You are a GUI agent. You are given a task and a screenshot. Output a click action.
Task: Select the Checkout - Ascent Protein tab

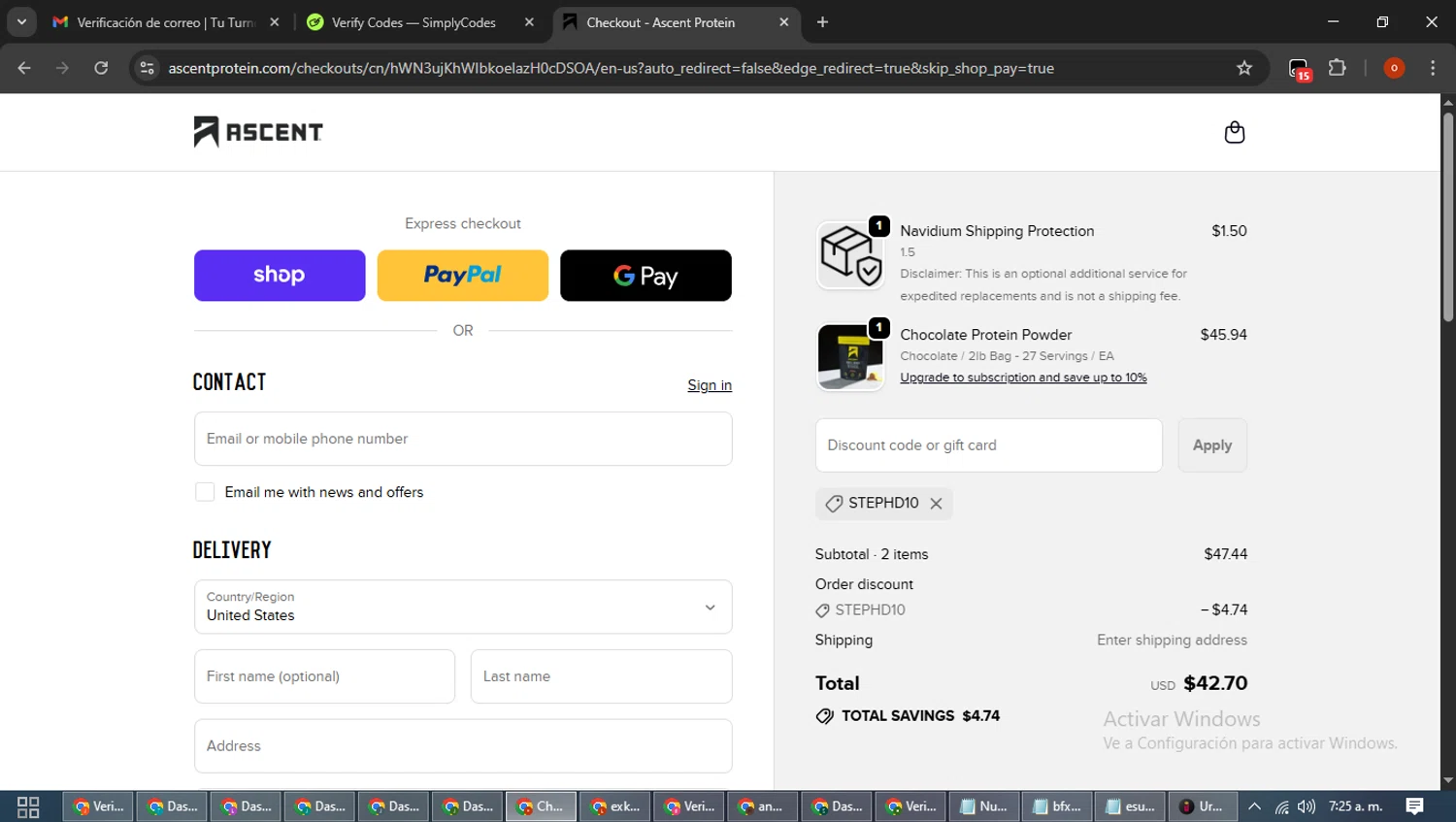coord(676,22)
